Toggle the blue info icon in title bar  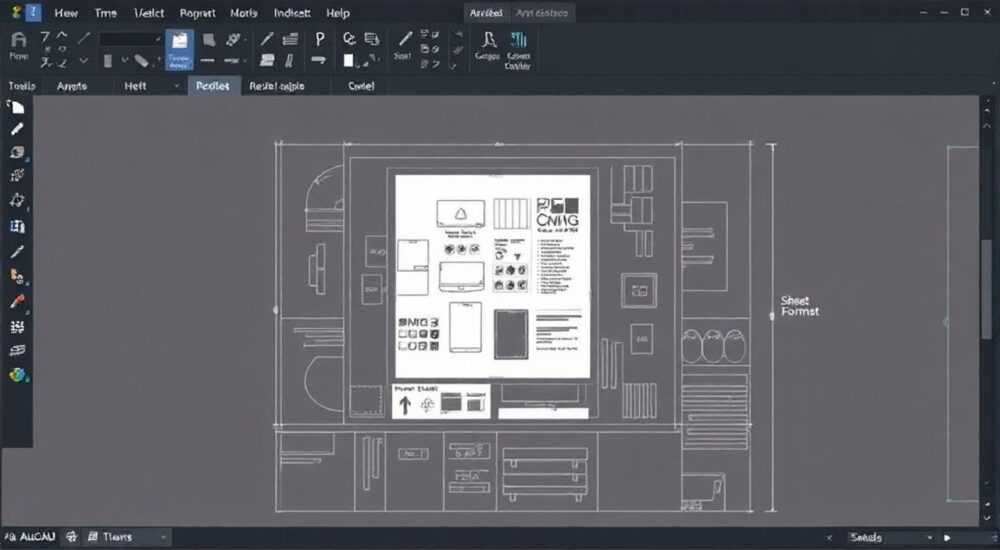pyautogui.click(x=32, y=12)
